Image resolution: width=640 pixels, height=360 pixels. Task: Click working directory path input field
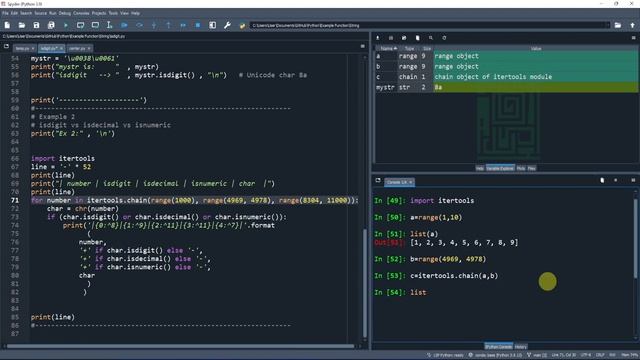427,25
